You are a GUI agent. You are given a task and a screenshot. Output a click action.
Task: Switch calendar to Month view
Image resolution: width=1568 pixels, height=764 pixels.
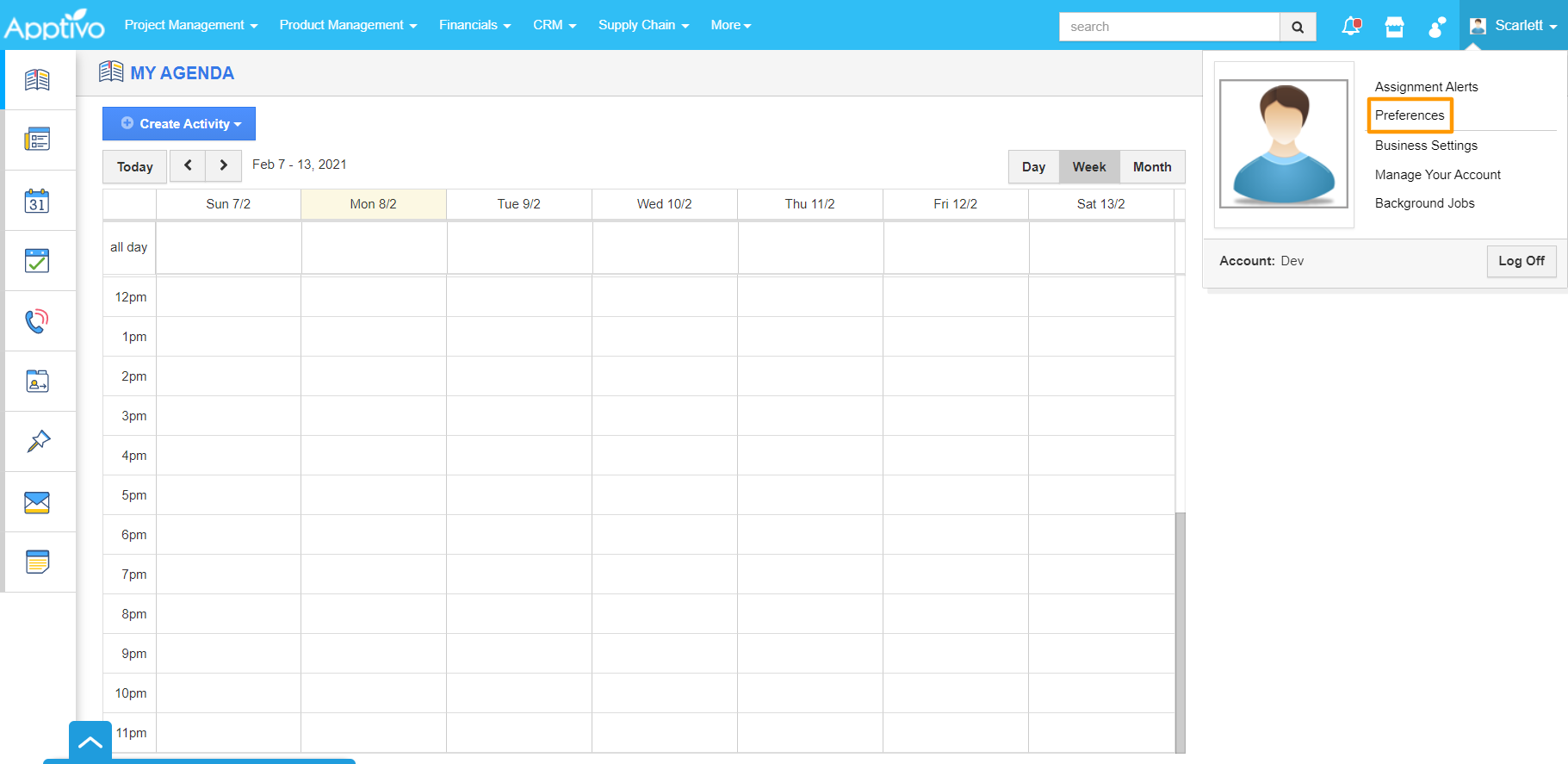pyautogui.click(x=1151, y=167)
